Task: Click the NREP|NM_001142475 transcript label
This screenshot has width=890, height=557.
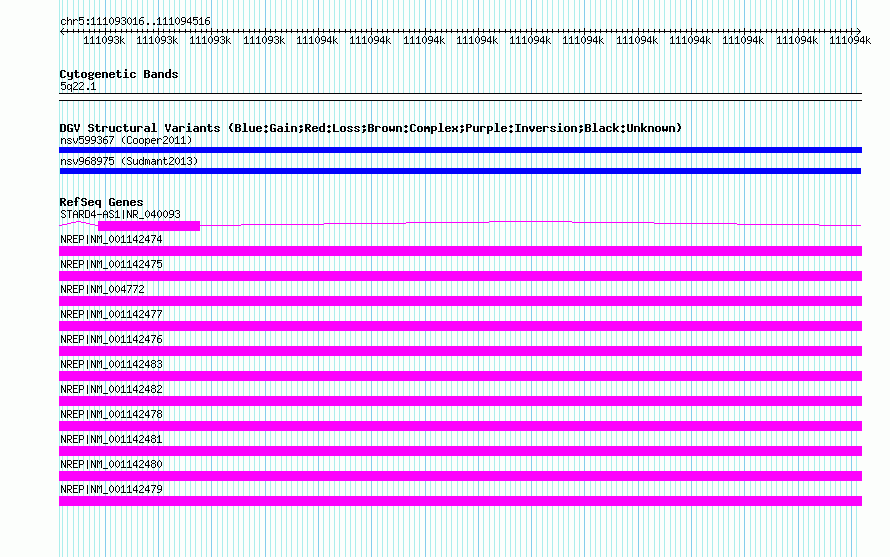Action: coord(111,264)
